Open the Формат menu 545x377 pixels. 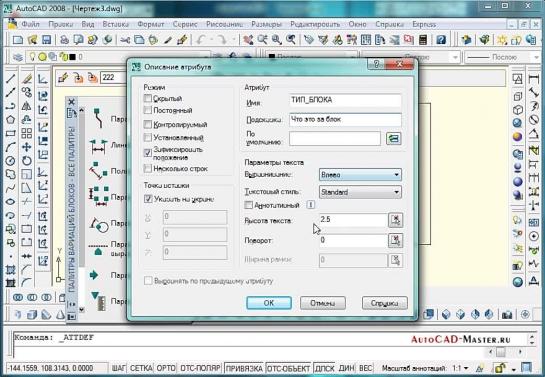[151, 24]
